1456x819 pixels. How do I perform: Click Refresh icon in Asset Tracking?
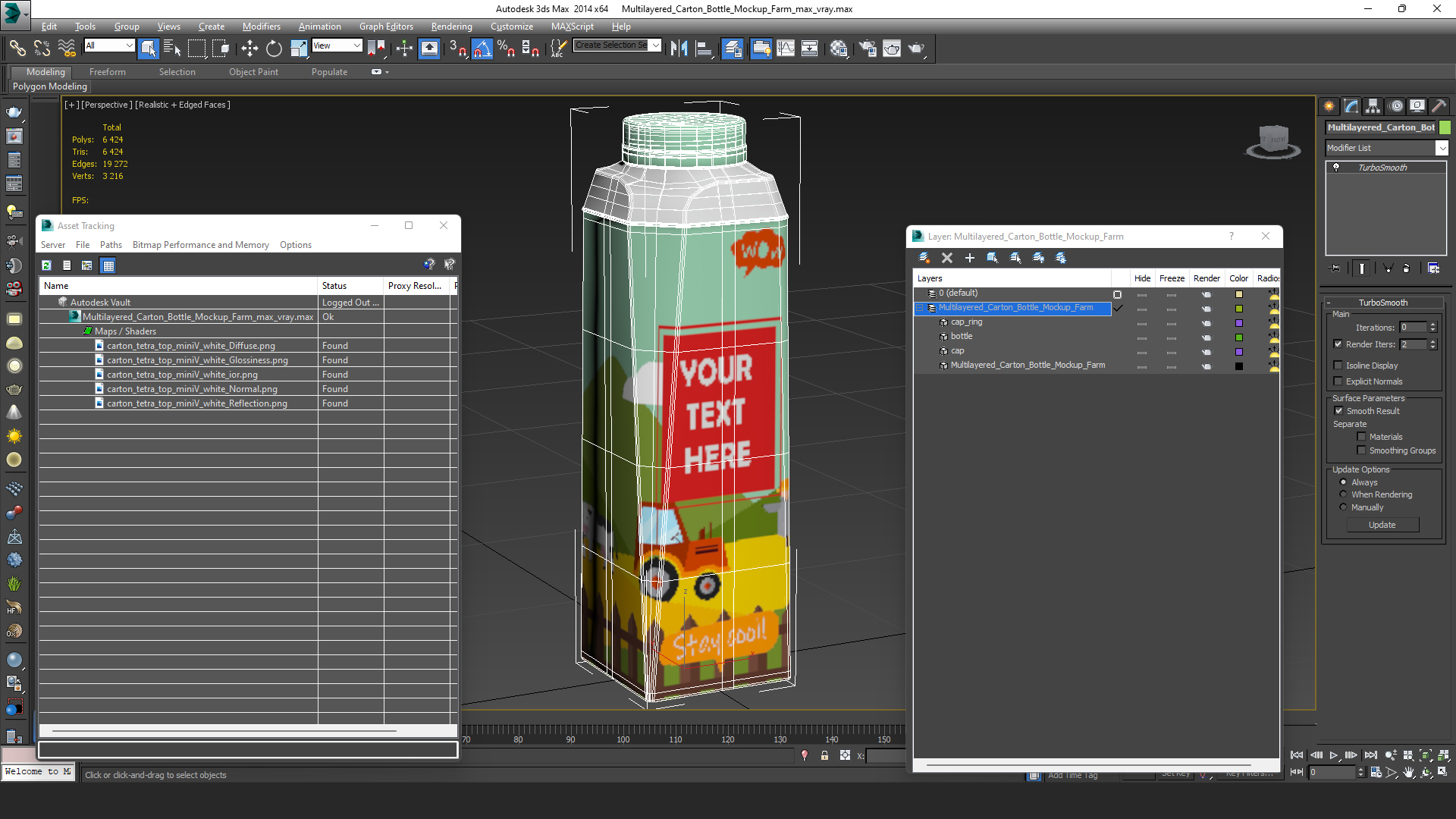(x=46, y=265)
